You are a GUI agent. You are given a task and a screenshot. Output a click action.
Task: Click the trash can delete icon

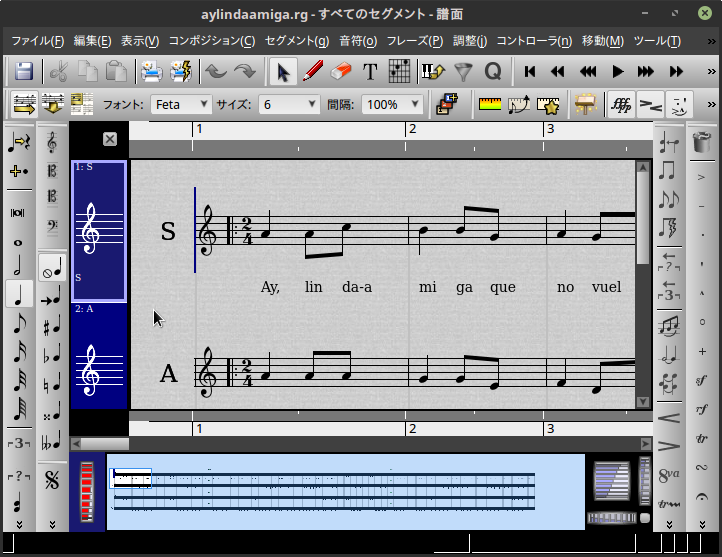point(702,143)
